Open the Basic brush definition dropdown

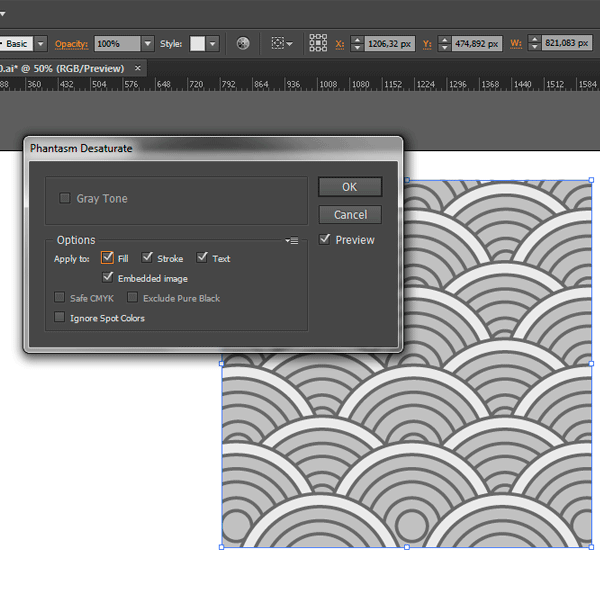point(41,44)
